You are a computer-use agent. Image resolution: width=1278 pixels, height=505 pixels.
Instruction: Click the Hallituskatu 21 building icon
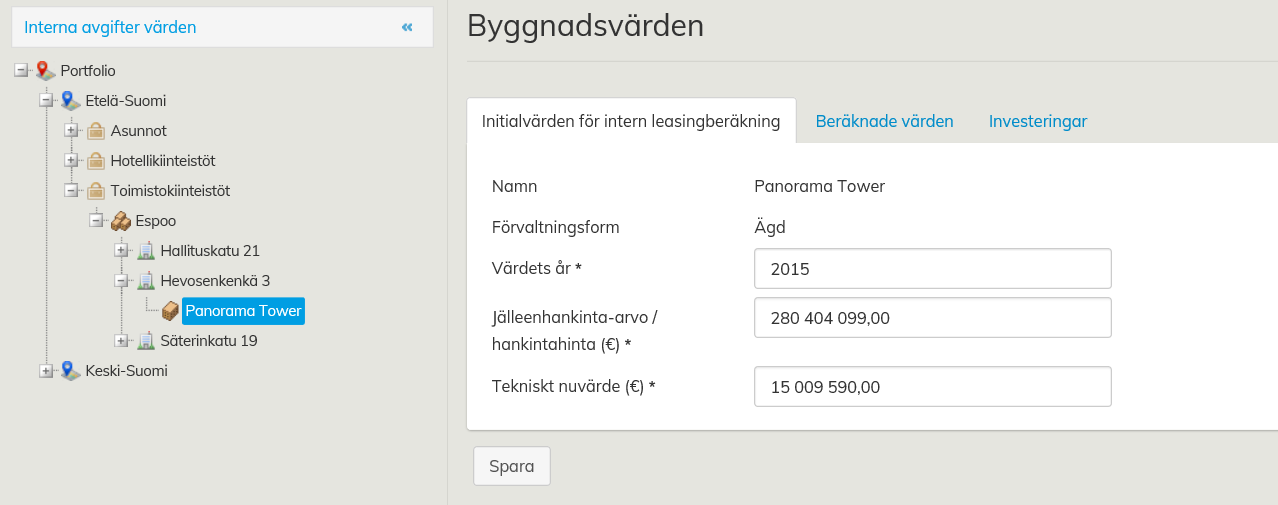click(x=145, y=251)
